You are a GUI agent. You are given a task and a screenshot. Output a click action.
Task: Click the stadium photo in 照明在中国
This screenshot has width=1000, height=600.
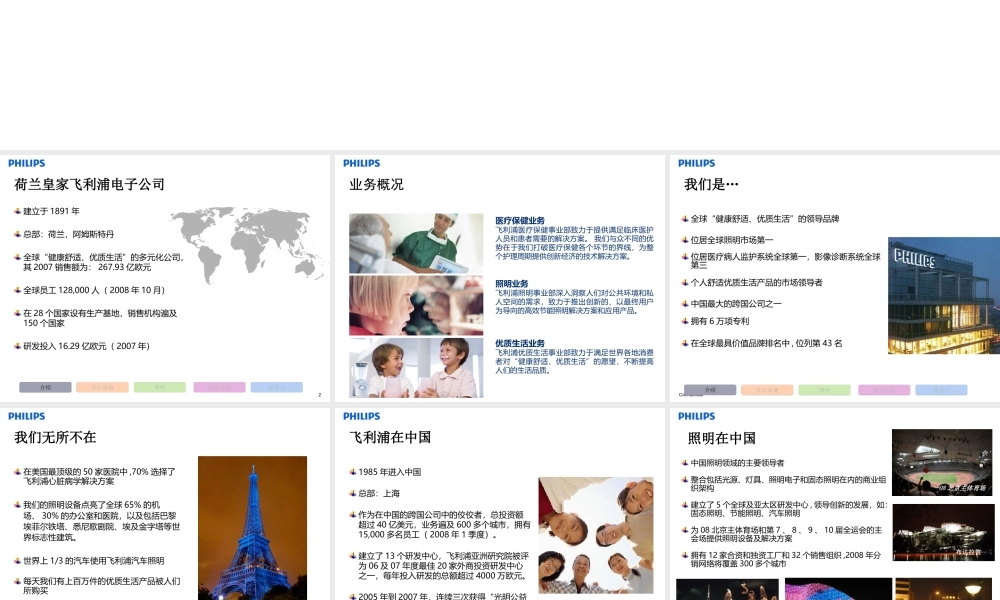(x=942, y=462)
